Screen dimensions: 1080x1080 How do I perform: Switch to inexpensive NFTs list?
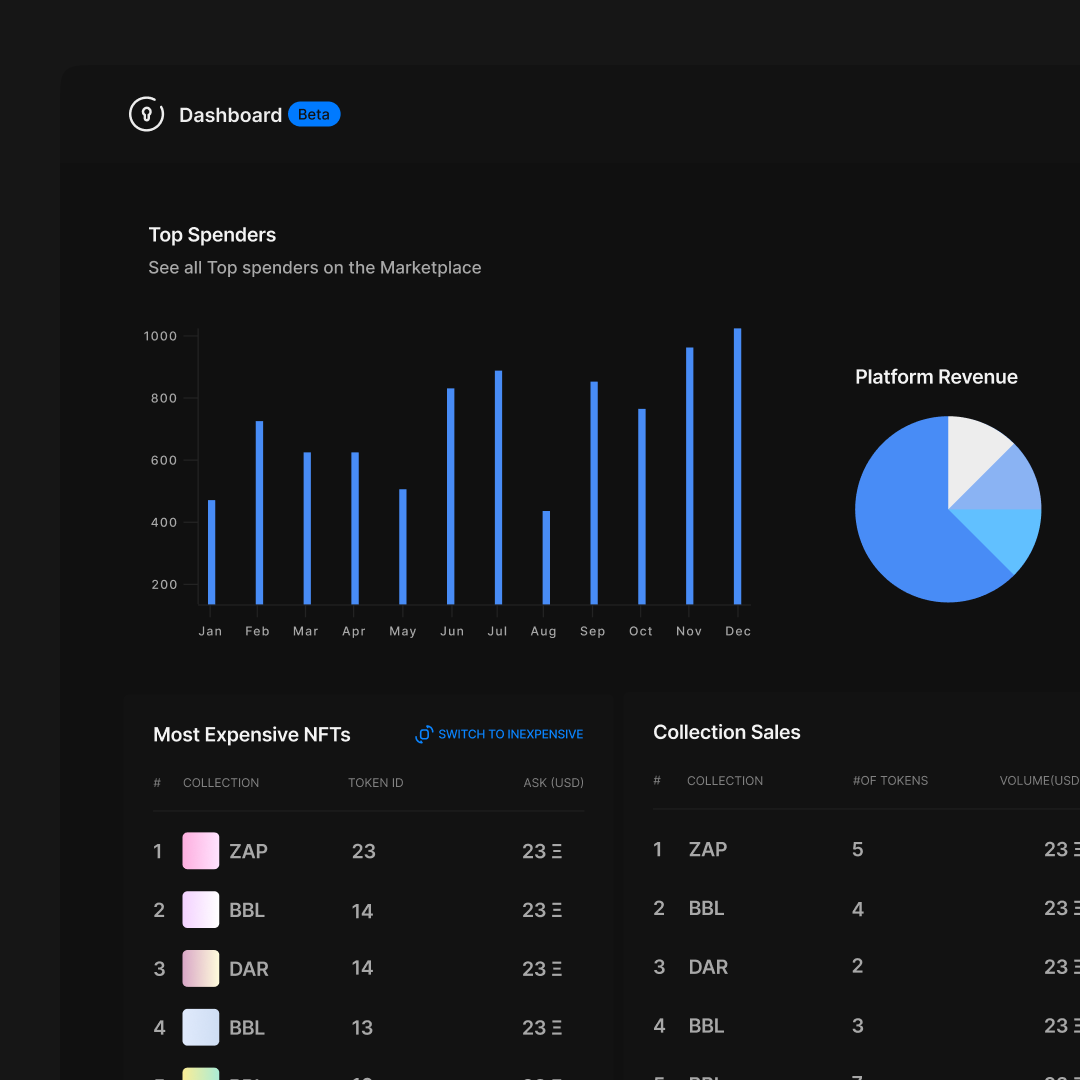tap(510, 734)
